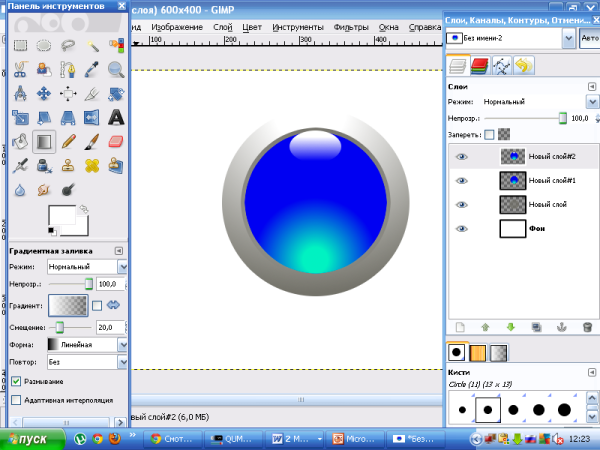Click the Windows пуск start button
Viewport: 600px width, 450px height.
pyautogui.click(x=30, y=438)
